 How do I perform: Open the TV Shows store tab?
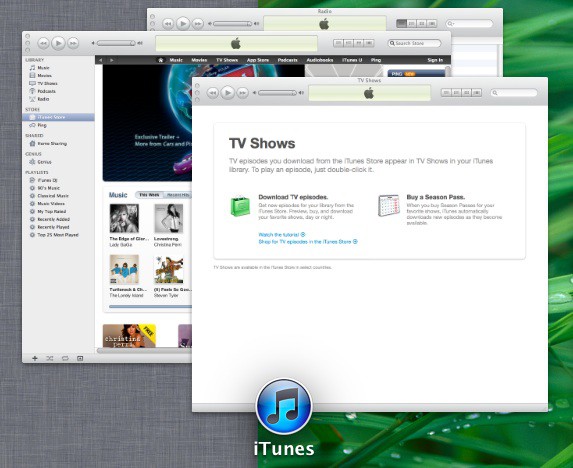(227, 60)
